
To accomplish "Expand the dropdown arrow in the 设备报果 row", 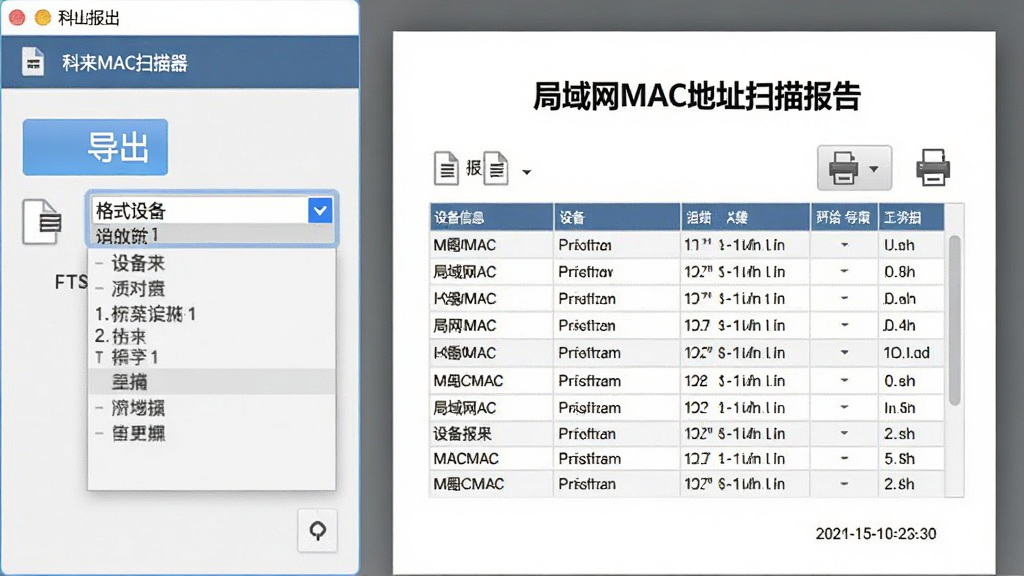I will tap(844, 433).
